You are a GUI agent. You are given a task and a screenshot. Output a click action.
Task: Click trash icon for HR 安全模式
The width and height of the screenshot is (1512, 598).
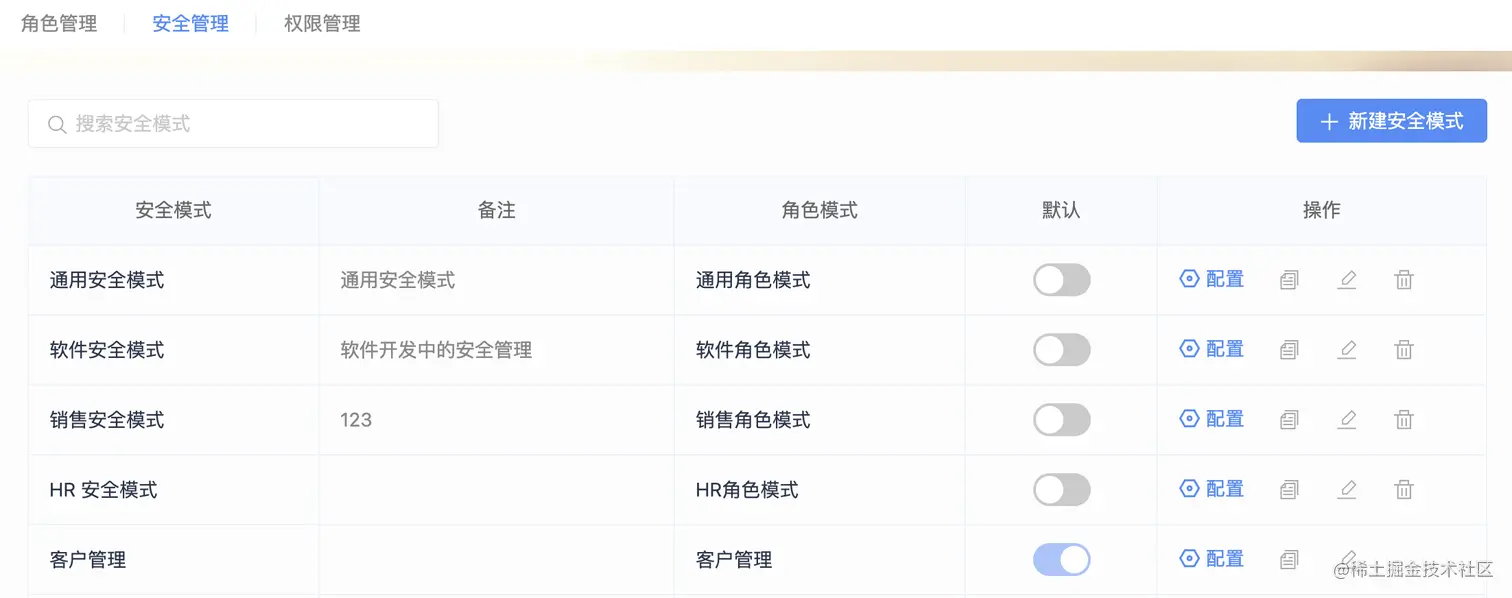[1404, 490]
